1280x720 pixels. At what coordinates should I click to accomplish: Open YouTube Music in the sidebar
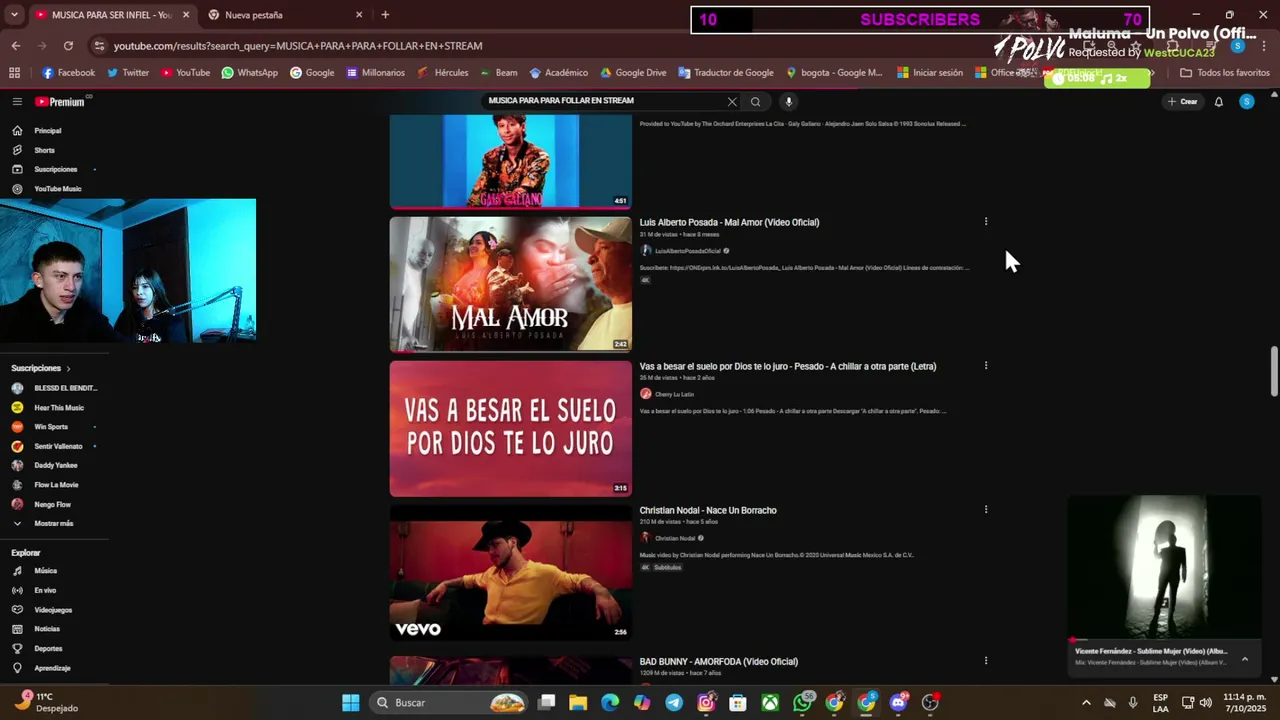pos(58,189)
